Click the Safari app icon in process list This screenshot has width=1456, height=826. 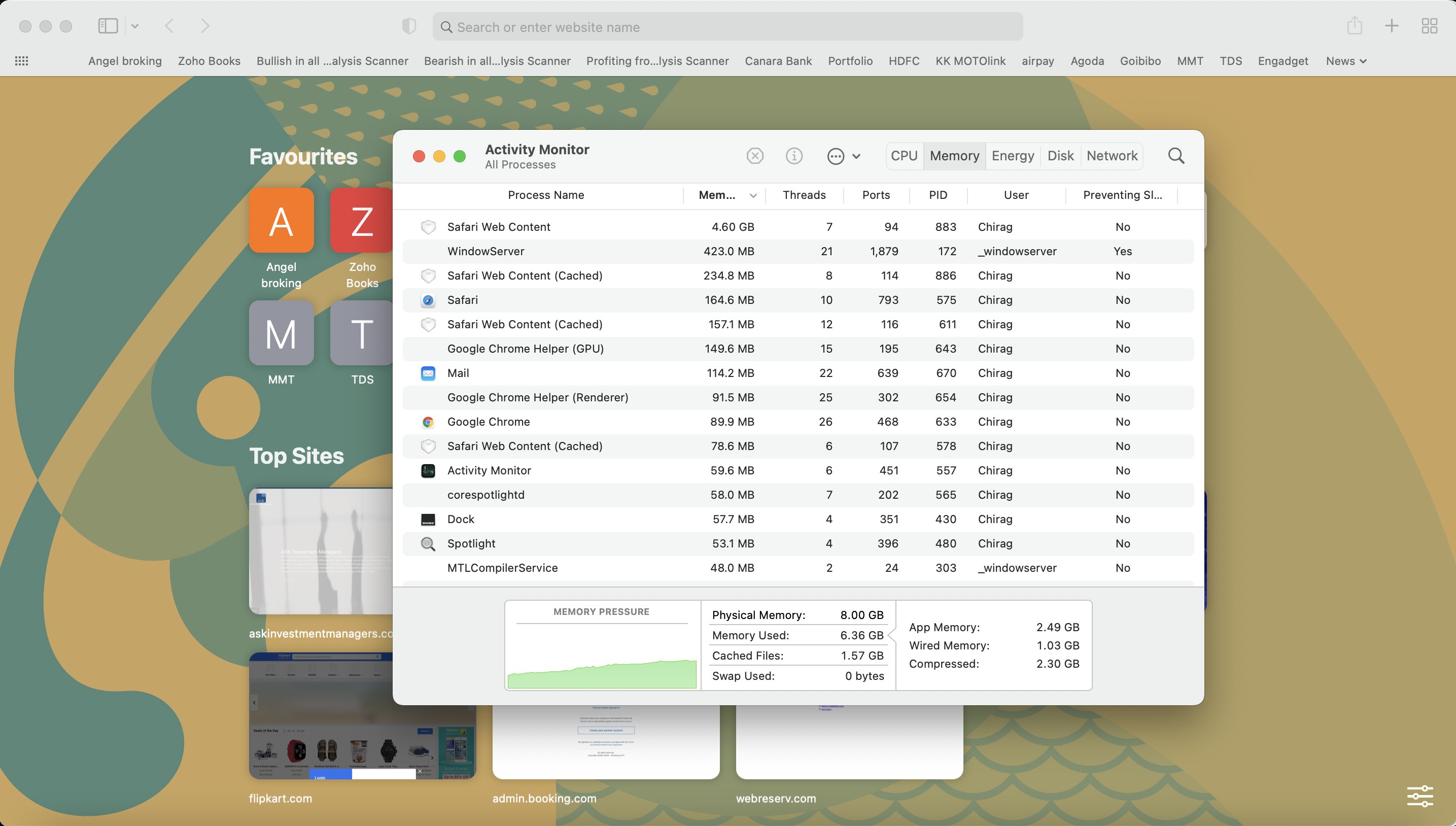(428, 300)
